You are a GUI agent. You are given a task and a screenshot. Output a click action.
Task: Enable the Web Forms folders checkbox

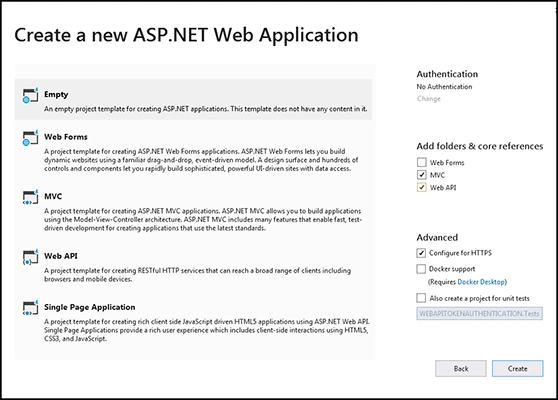pyautogui.click(x=421, y=162)
